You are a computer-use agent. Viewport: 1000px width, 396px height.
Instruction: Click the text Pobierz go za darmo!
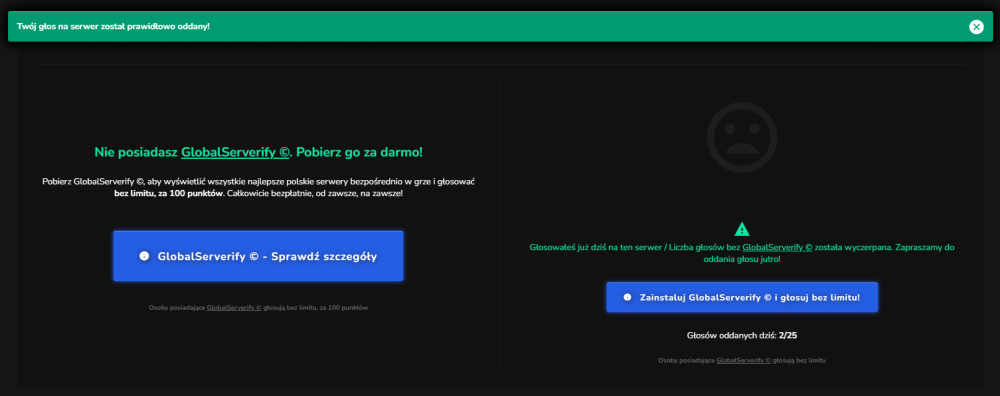tap(358, 152)
